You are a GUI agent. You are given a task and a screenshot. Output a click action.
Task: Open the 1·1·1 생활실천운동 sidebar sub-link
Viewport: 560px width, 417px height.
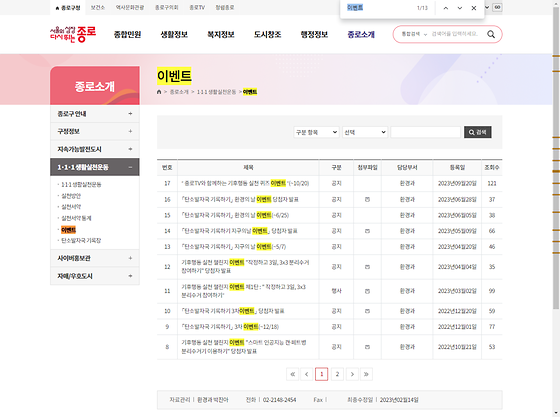81,185
